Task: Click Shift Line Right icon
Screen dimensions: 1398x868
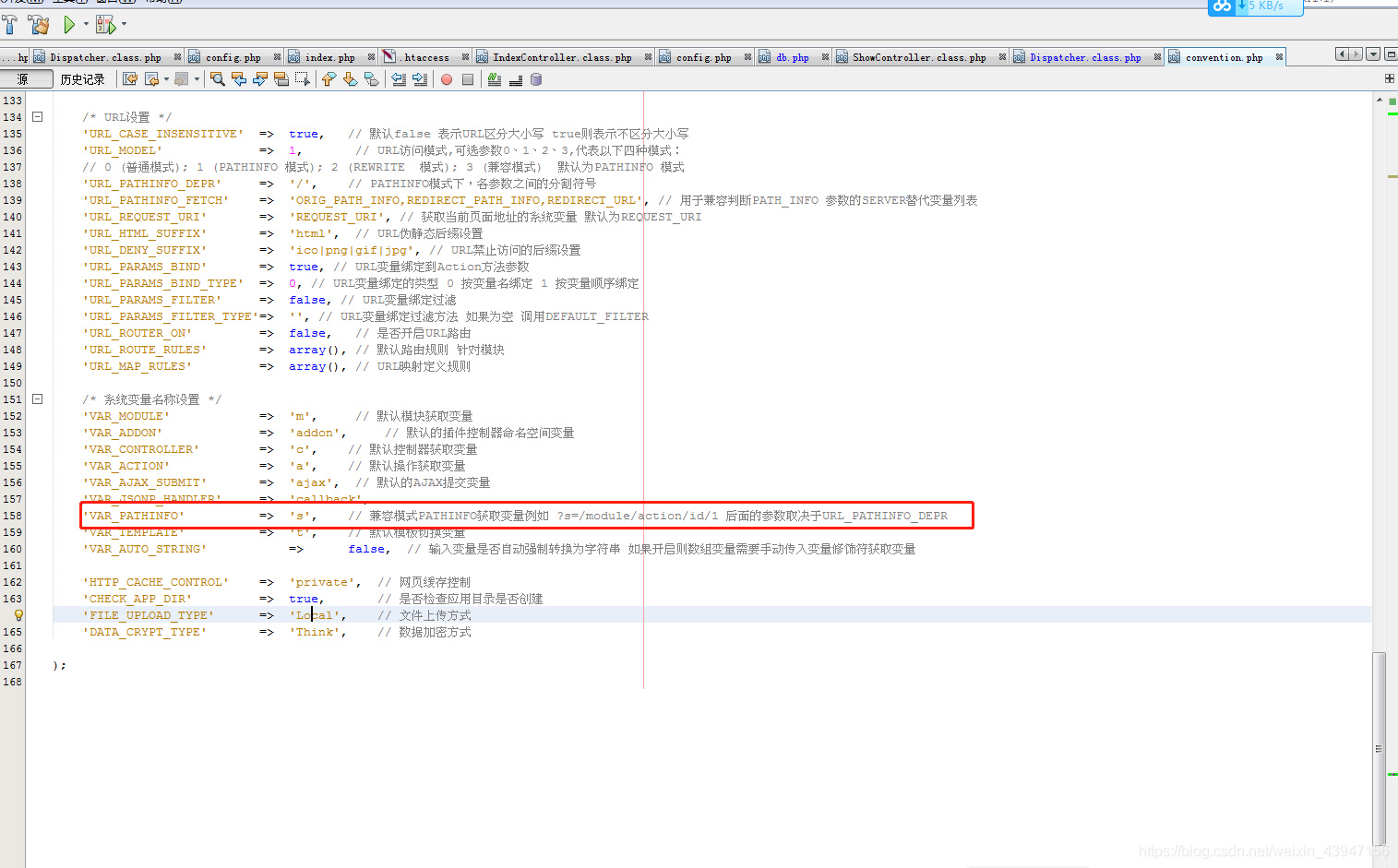Action: (420, 79)
